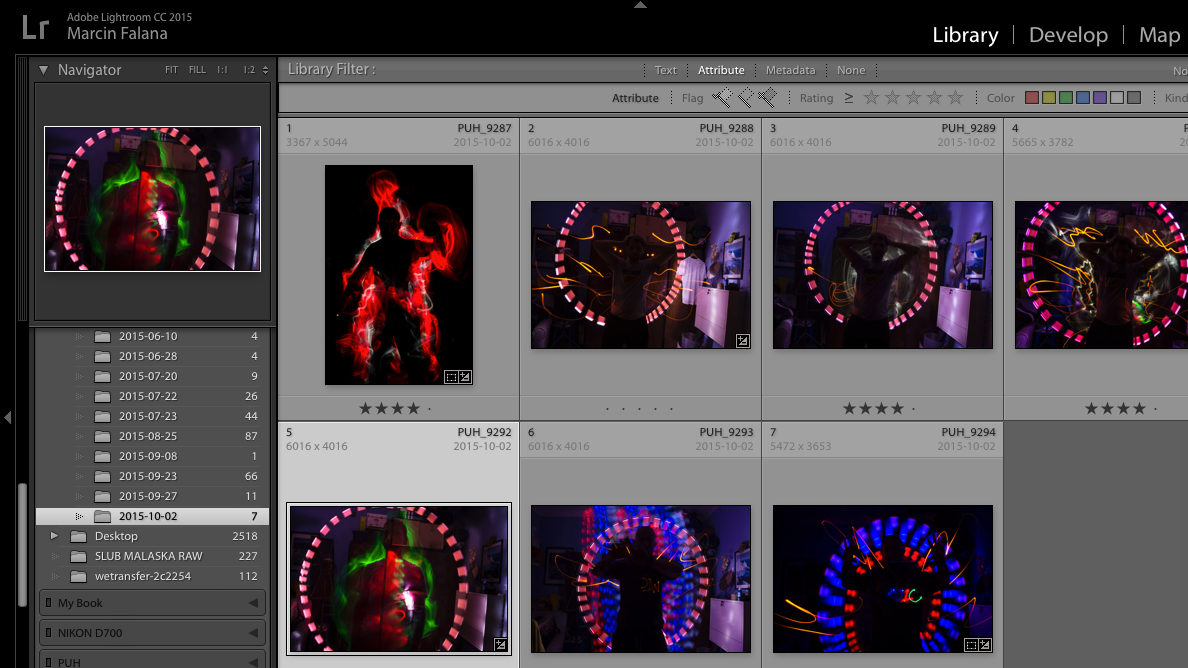Click the Lightroom Lr logo
Viewport: 1188px width, 668px height.
pyautogui.click(x=33, y=27)
